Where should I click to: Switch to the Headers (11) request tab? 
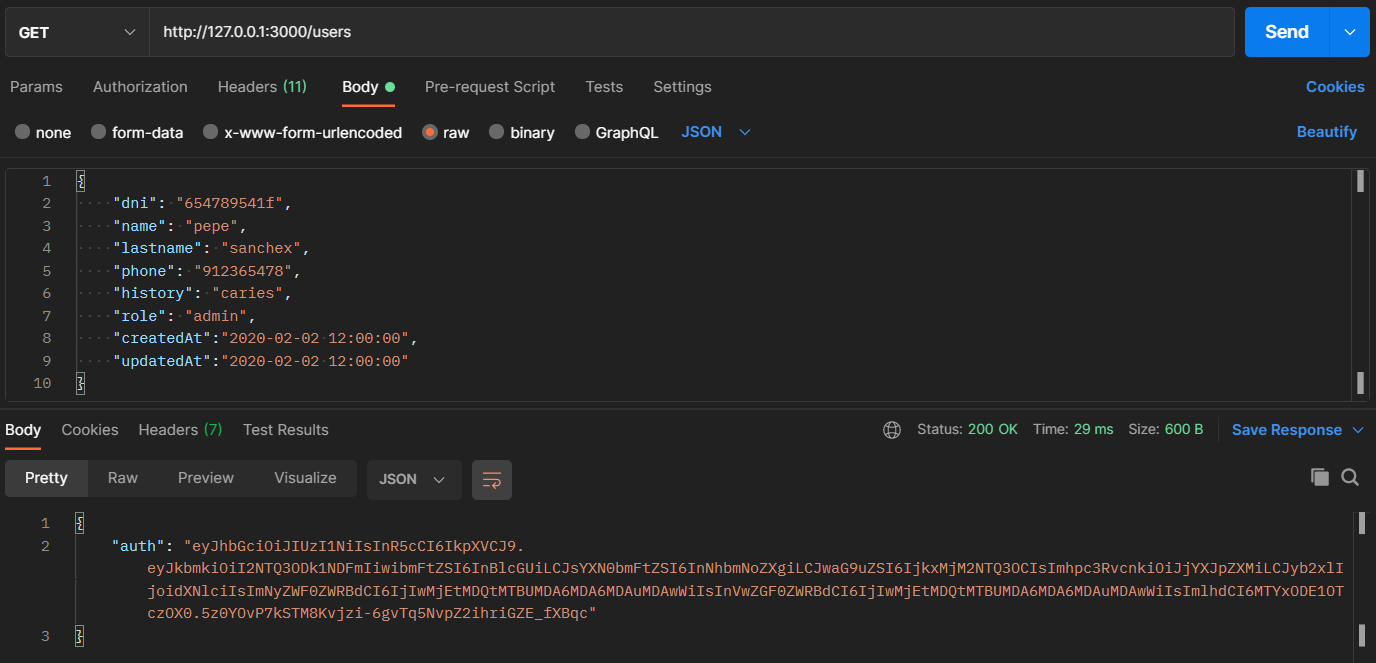[x=262, y=87]
